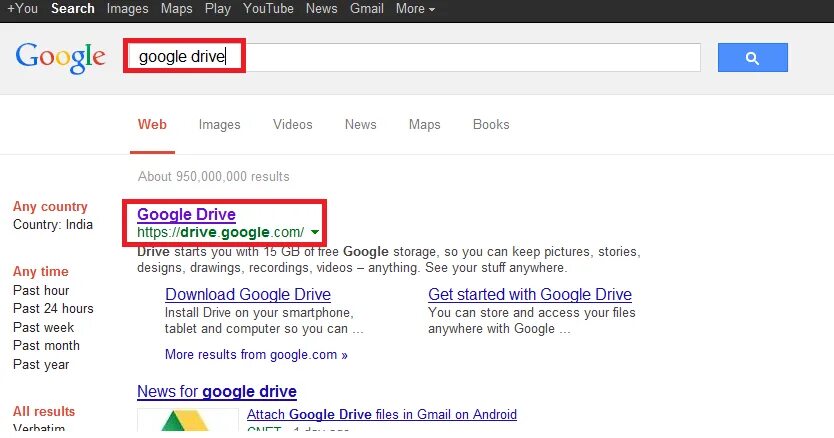Click the search box containing google drive
The image size is (834, 438).
pos(414,57)
